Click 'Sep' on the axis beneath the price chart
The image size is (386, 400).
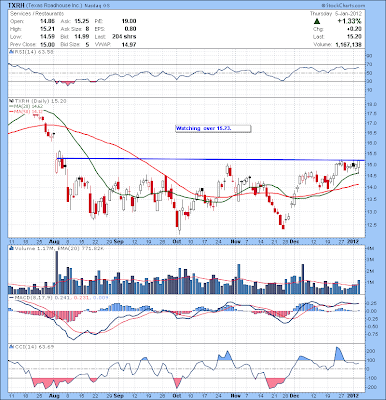(x=118, y=241)
